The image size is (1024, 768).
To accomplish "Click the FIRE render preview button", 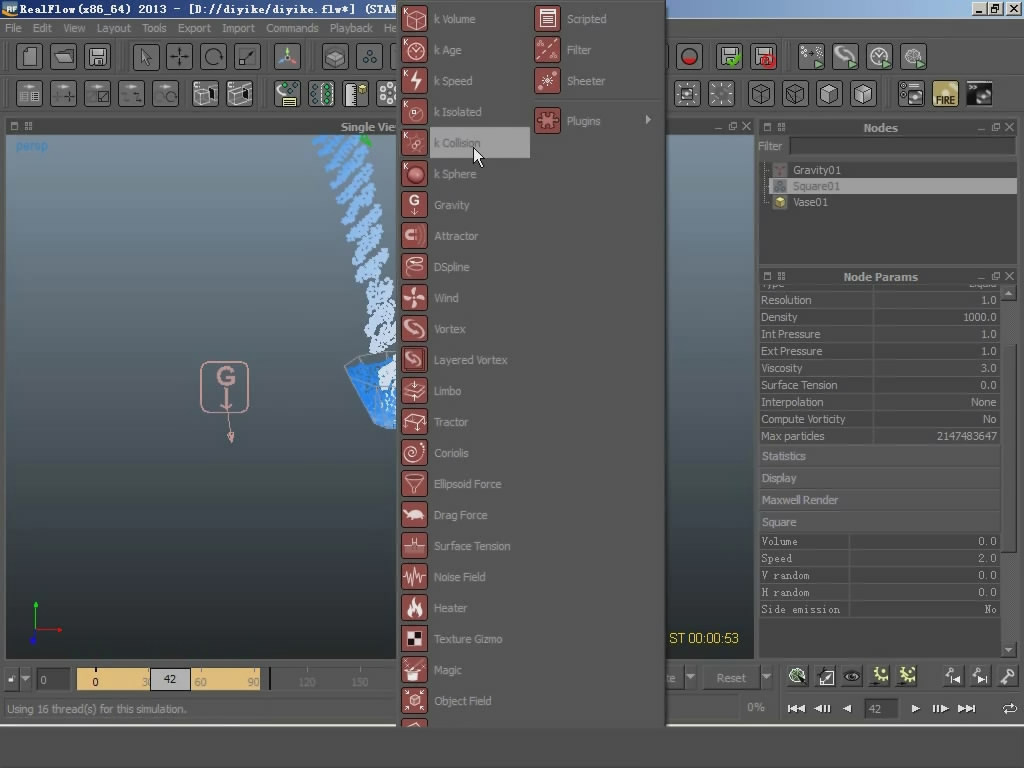I will pos(945,94).
